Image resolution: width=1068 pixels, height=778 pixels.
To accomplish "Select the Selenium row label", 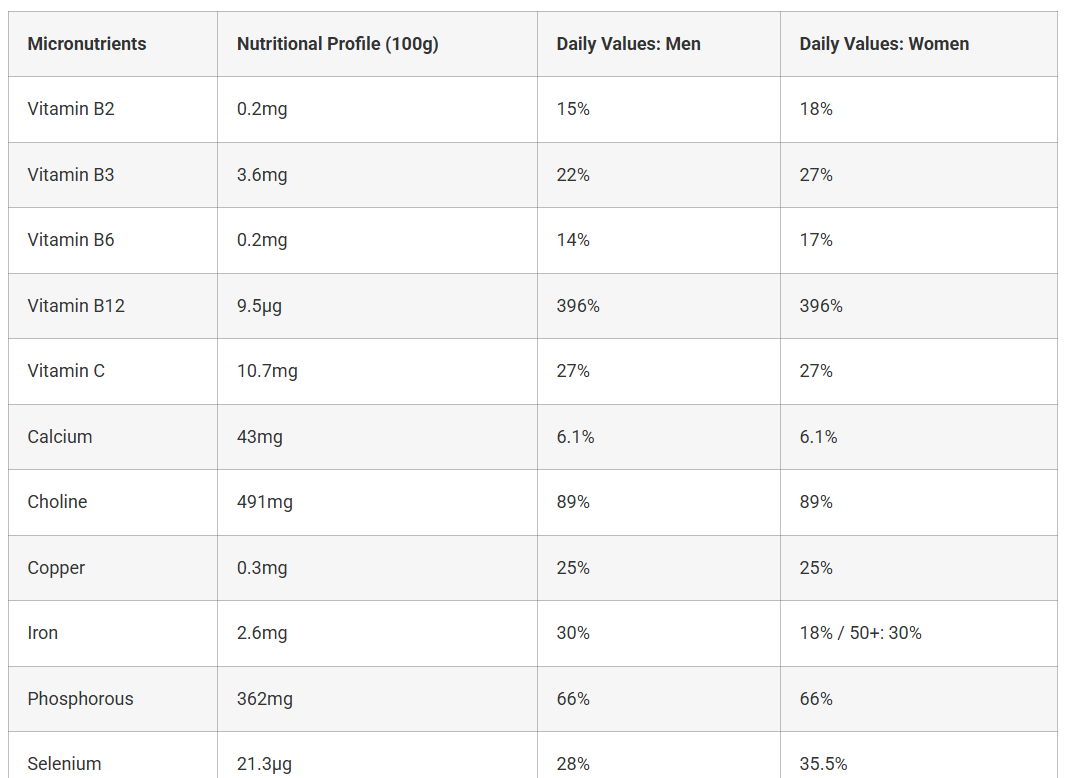I will [64, 764].
